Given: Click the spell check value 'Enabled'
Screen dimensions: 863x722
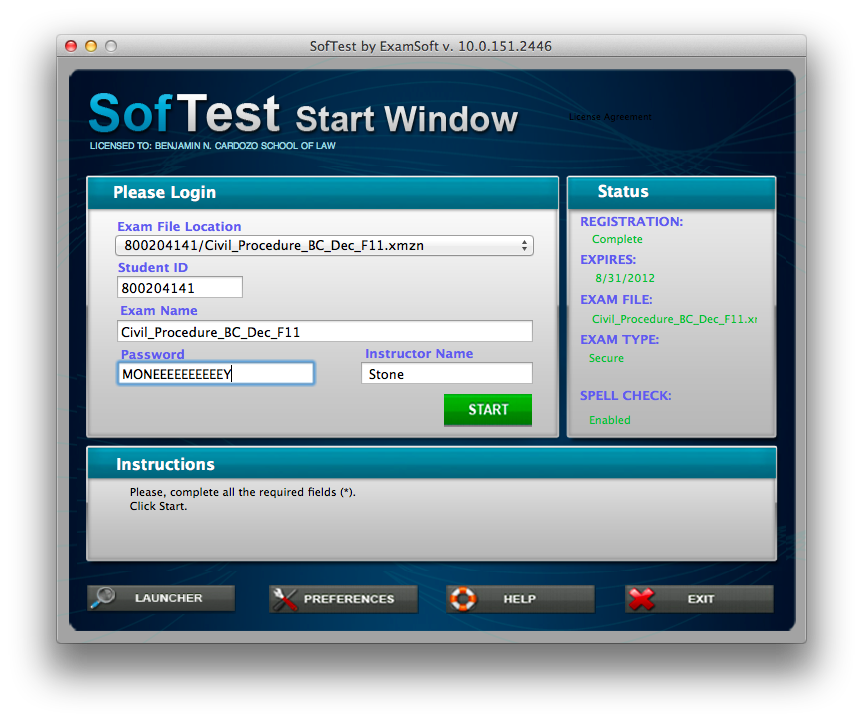Looking at the screenshot, I should click(x=609, y=420).
